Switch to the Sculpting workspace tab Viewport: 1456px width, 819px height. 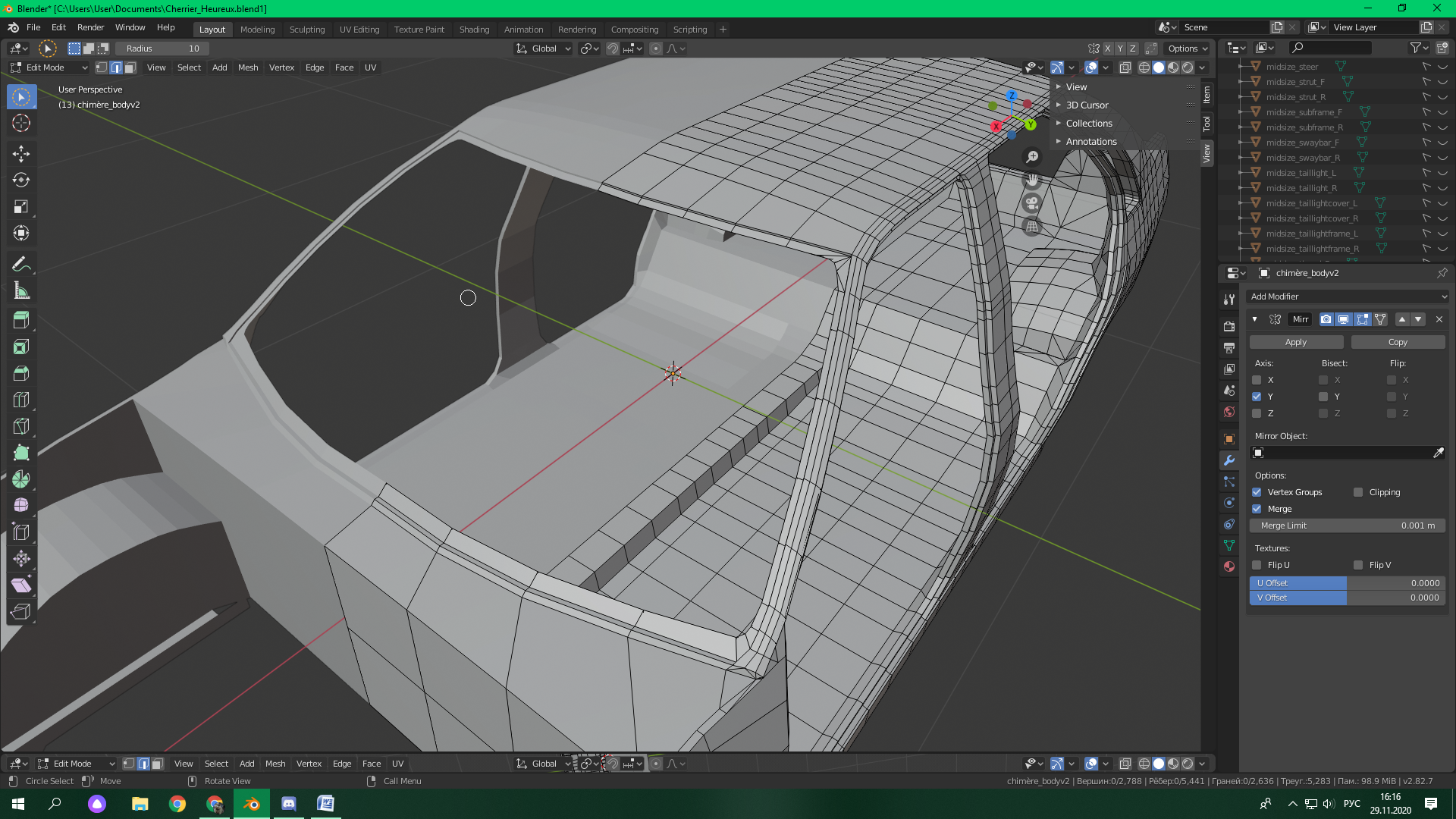(306, 30)
